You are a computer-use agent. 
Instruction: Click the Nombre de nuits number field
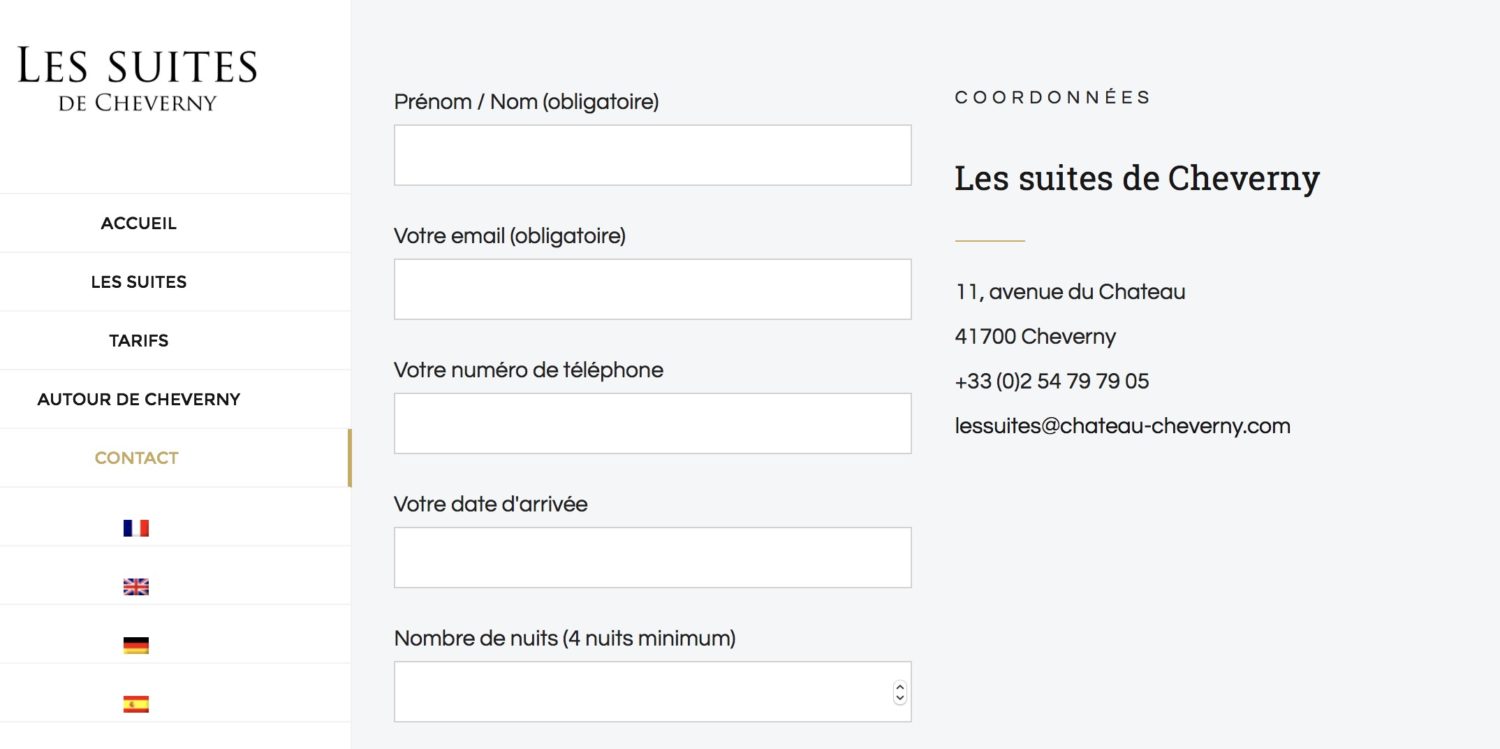[x=653, y=691]
